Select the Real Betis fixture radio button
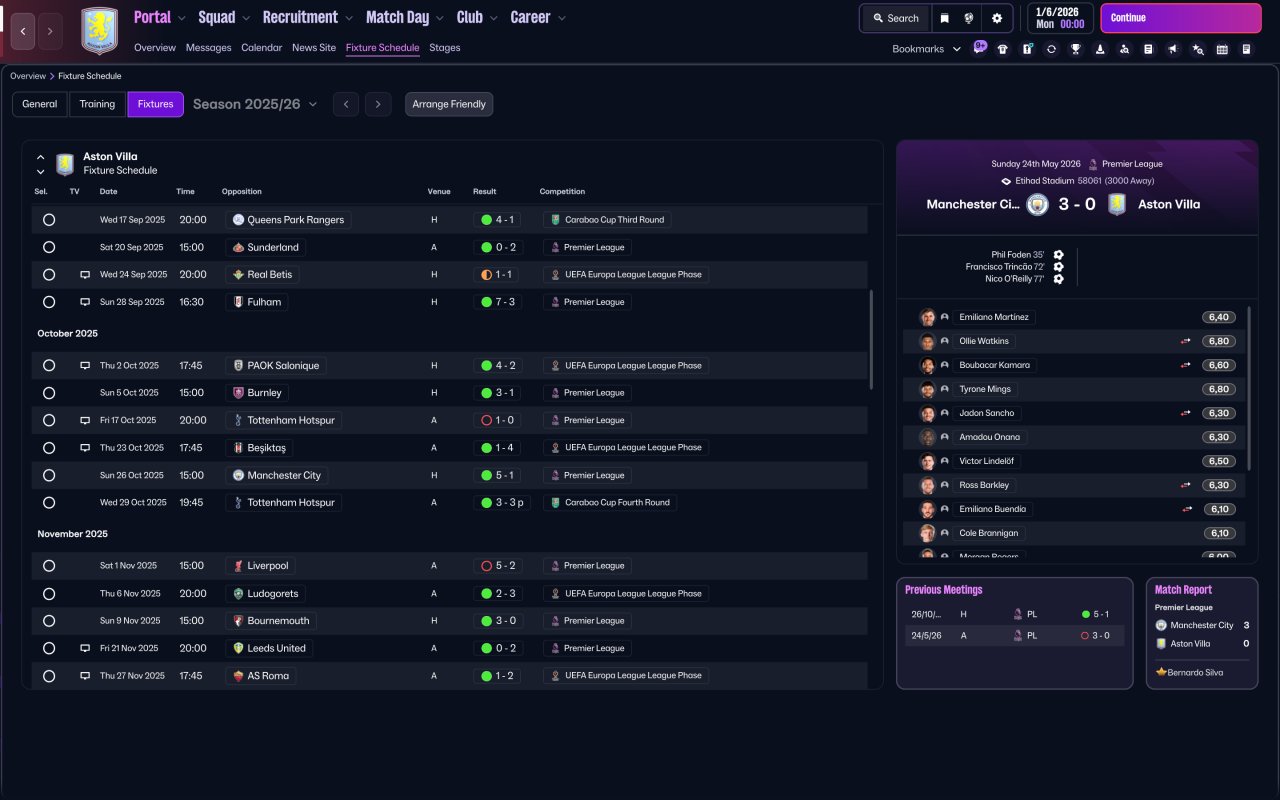Image resolution: width=1280 pixels, height=800 pixels. [49, 275]
